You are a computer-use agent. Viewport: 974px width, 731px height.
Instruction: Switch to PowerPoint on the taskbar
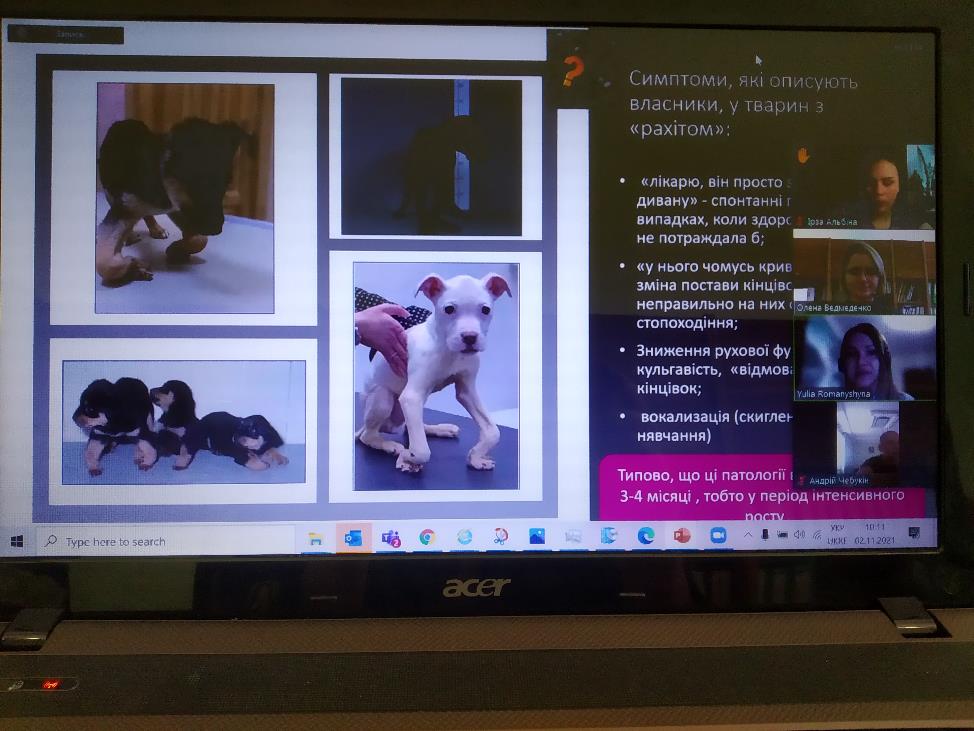(x=682, y=535)
